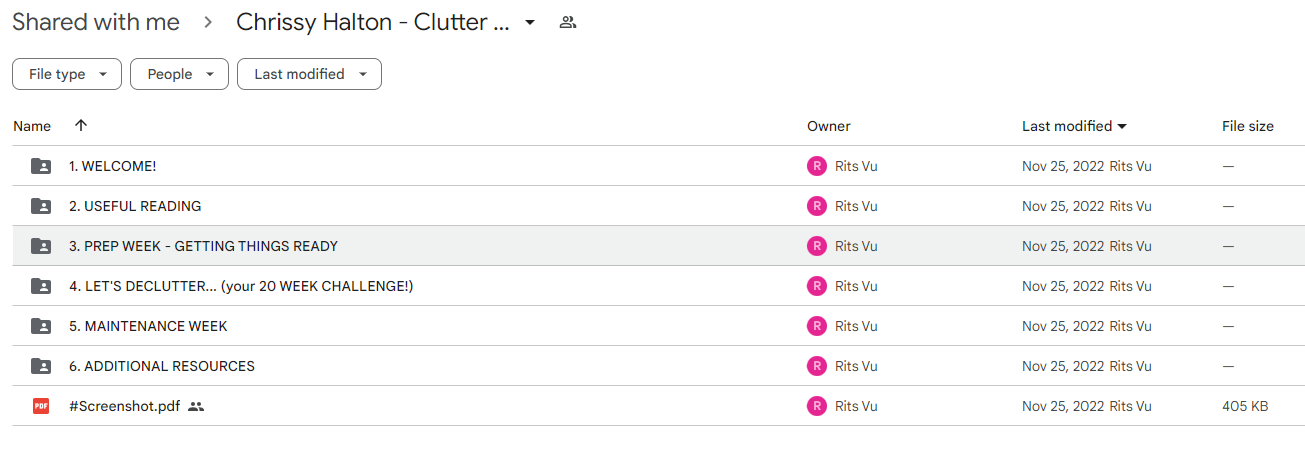Open the People filter dropdown
The image size is (1305, 450).
180,74
